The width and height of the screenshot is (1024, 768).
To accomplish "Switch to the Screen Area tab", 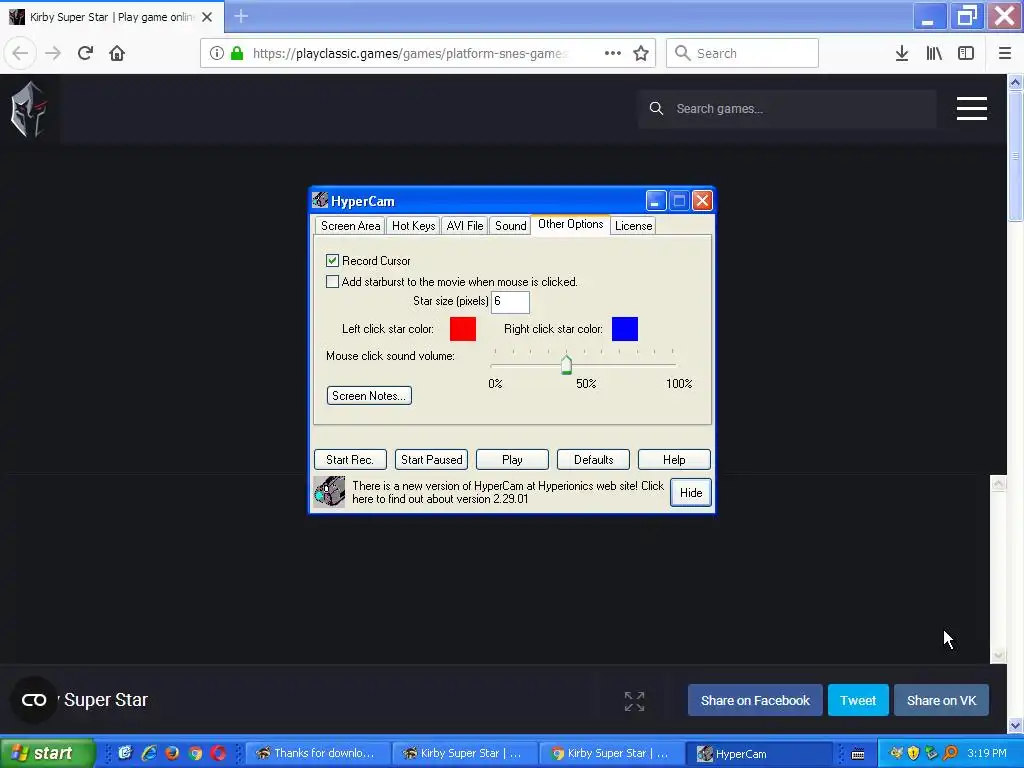I will click(350, 226).
